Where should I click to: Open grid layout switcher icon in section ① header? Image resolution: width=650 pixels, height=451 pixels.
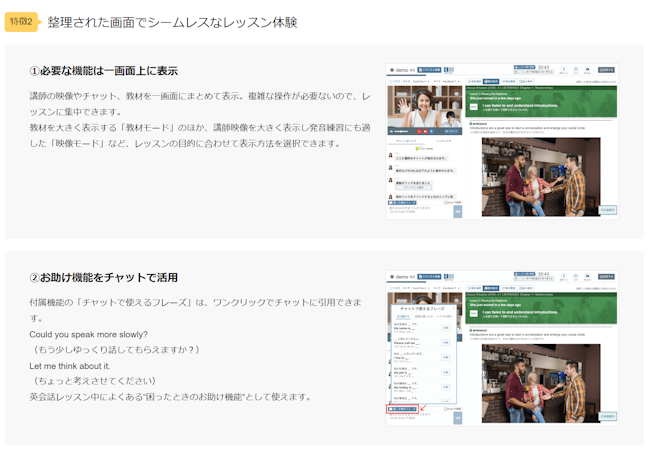coord(449,70)
